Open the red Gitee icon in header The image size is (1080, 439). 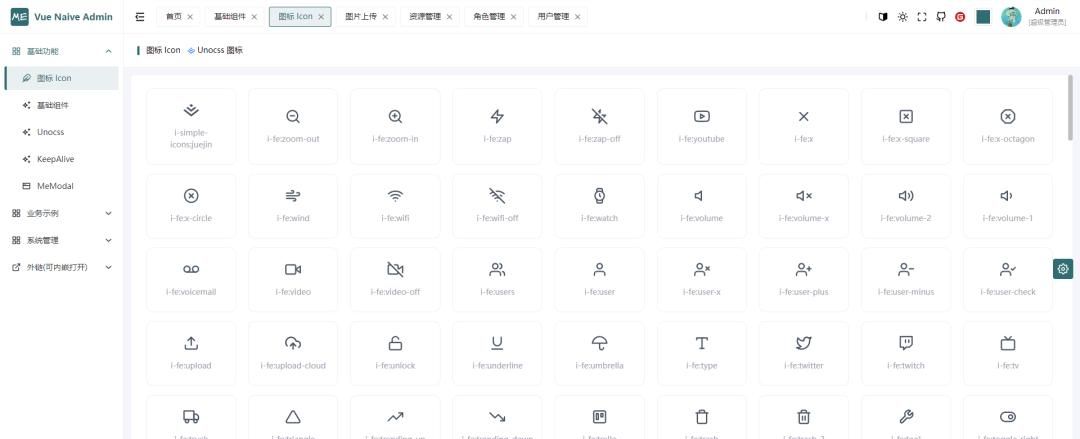960,17
